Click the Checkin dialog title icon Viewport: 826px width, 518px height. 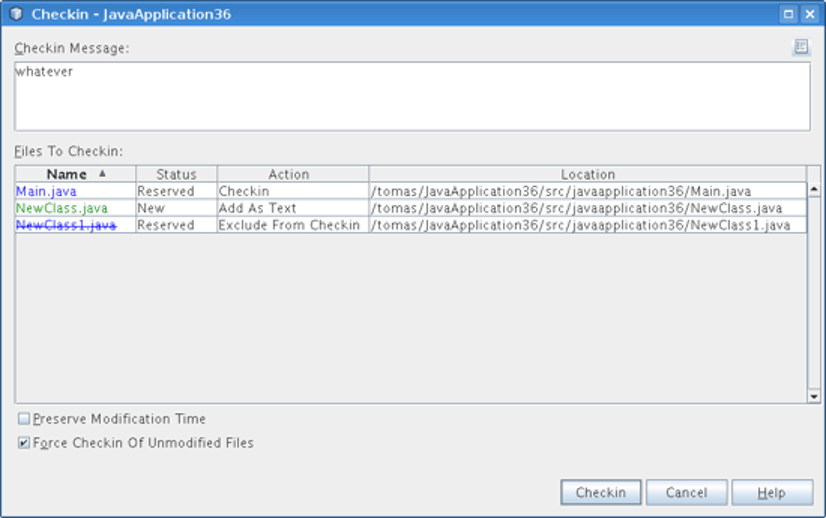[16, 14]
